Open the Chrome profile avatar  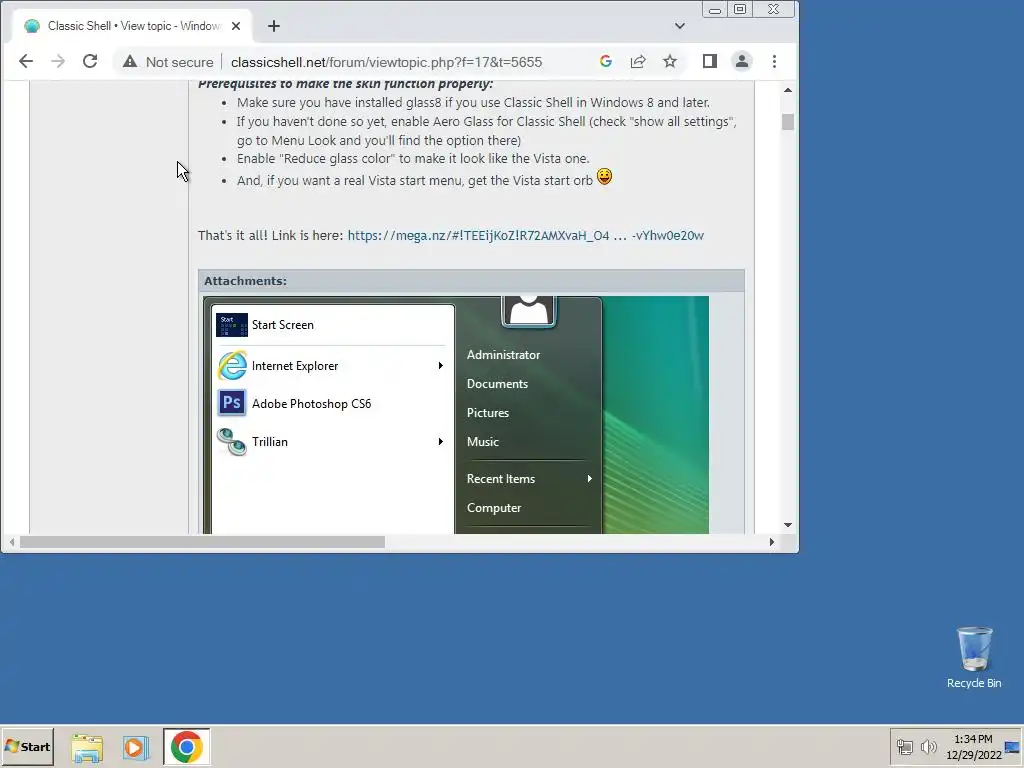click(x=742, y=61)
